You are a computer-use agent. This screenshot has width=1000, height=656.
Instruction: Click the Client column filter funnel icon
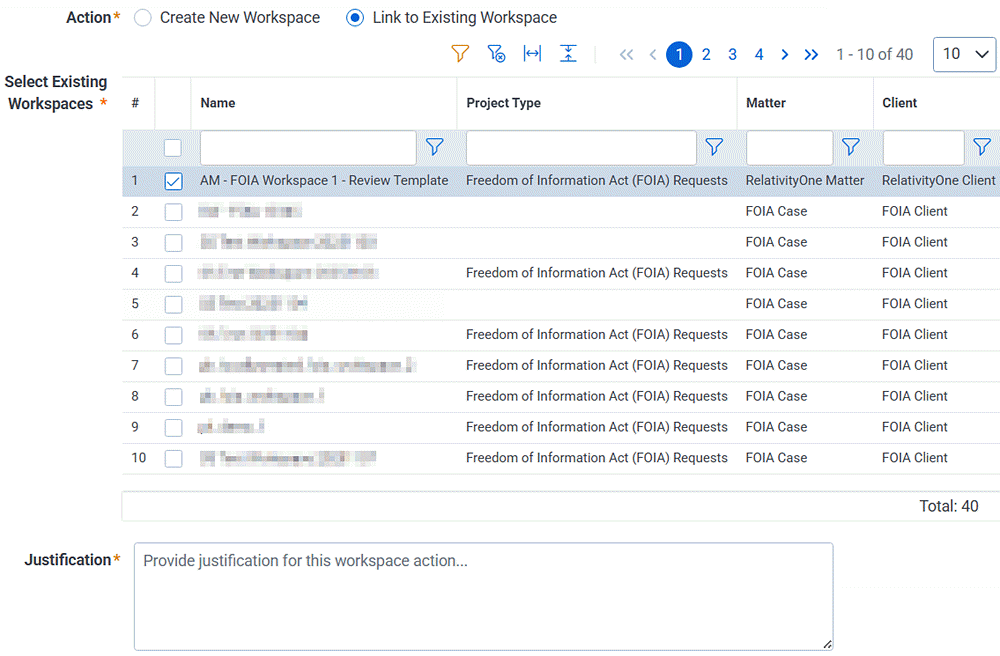coord(981,147)
